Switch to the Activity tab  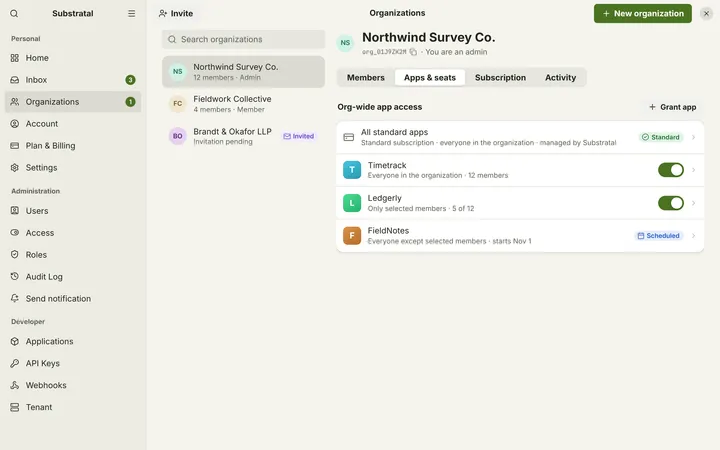click(560, 78)
